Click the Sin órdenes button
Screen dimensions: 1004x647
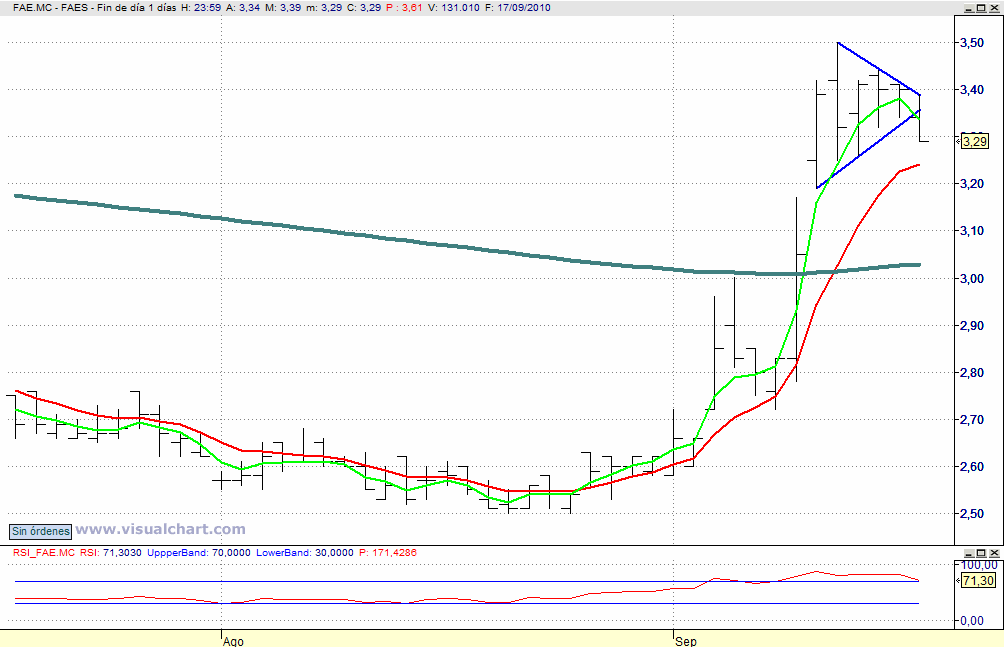click(x=41, y=531)
